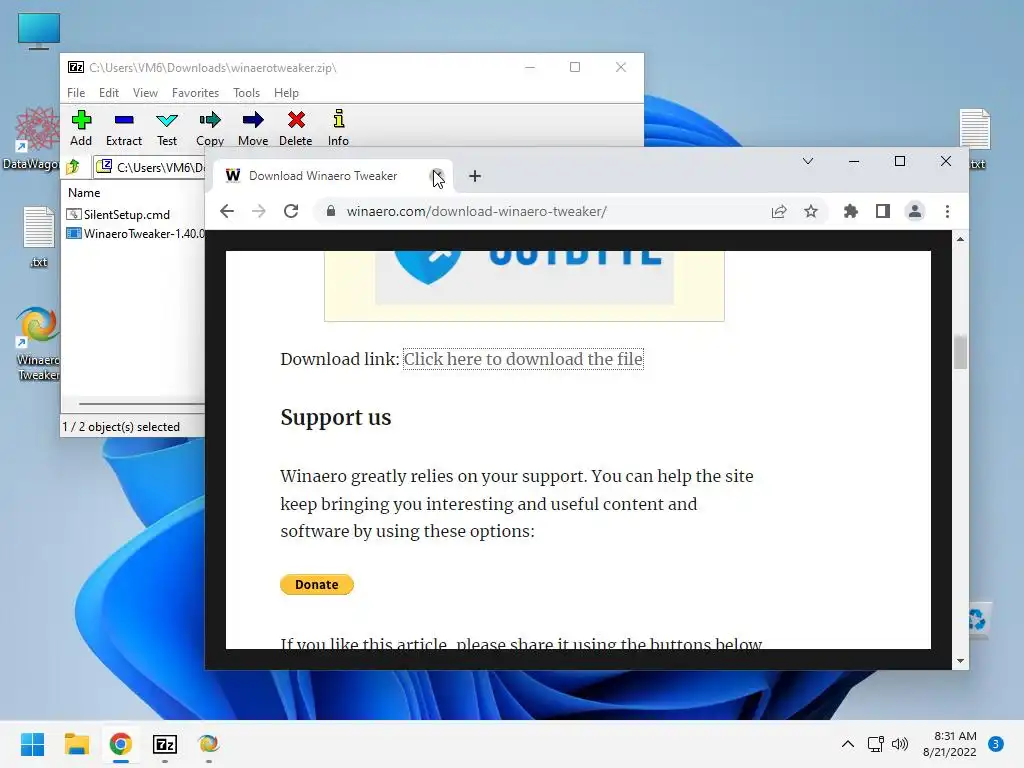Open the clock showing 8:31 AM
Image resolution: width=1024 pixels, height=768 pixels.
tap(950, 744)
